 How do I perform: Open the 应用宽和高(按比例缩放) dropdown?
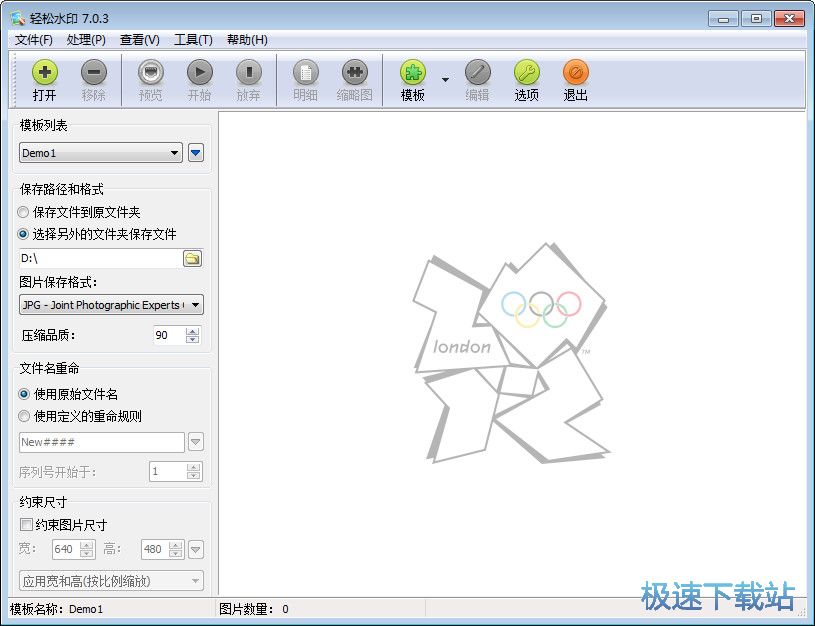pos(195,580)
